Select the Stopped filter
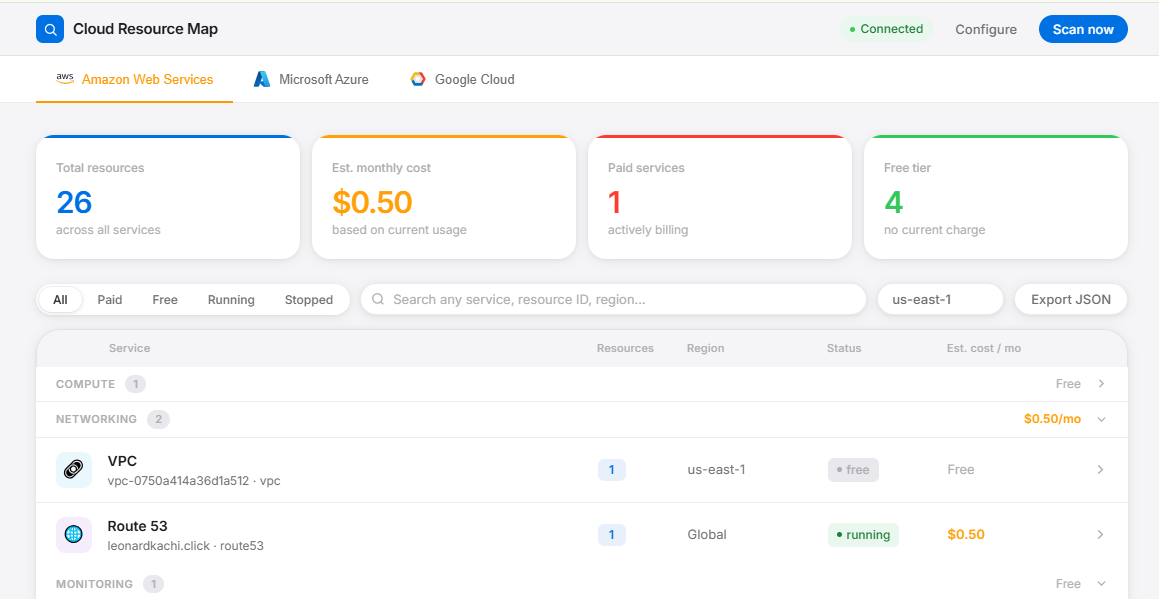This screenshot has height=599, width=1159. click(x=308, y=300)
